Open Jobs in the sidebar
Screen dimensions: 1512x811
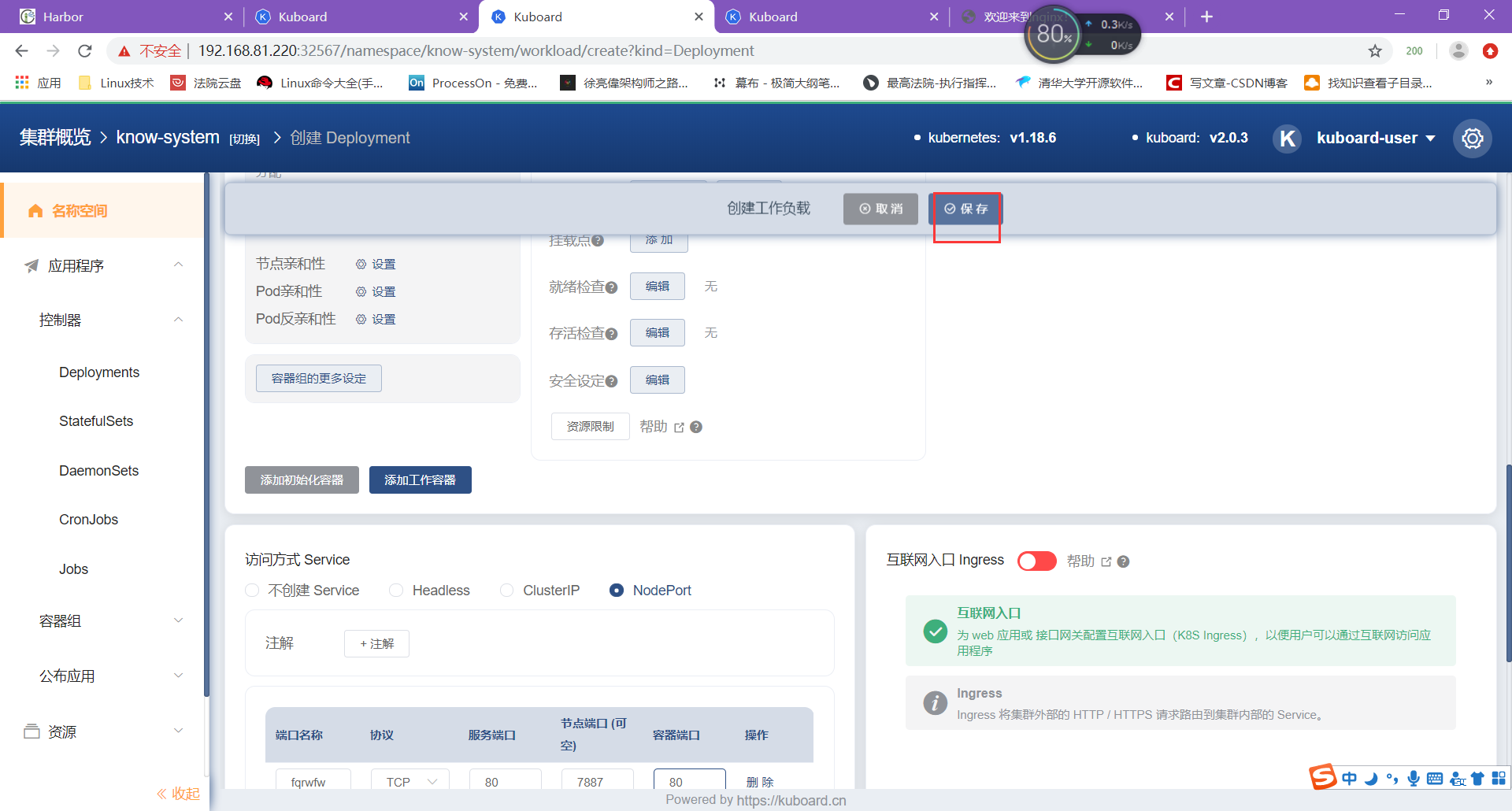[x=73, y=569]
